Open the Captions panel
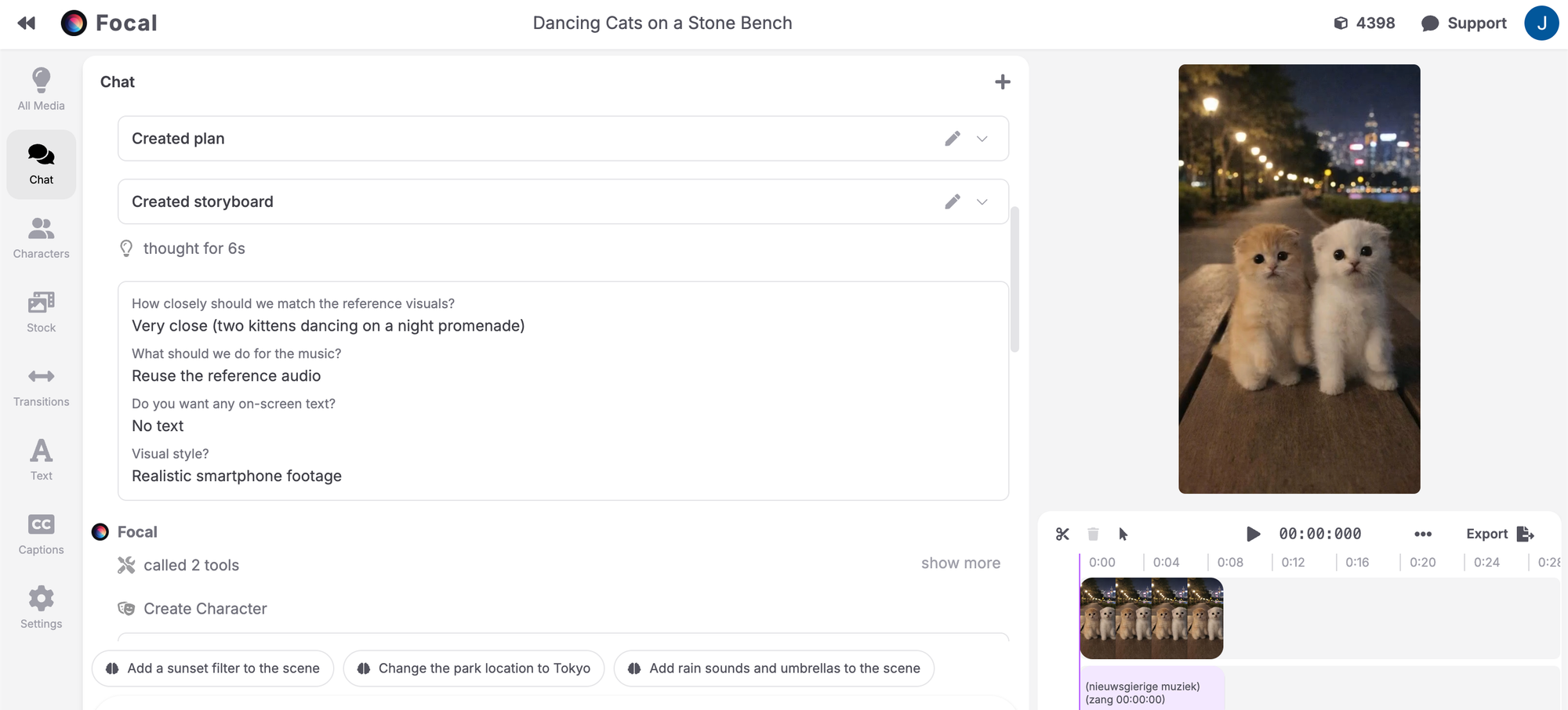The height and width of the screenshot is (710, 1568). point(42,534)
